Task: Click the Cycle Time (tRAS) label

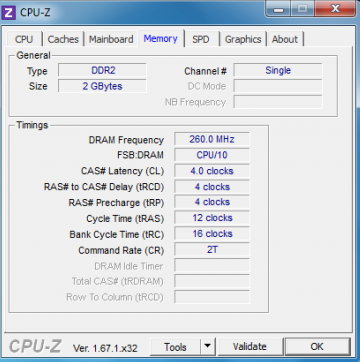Action: (125, 219)
